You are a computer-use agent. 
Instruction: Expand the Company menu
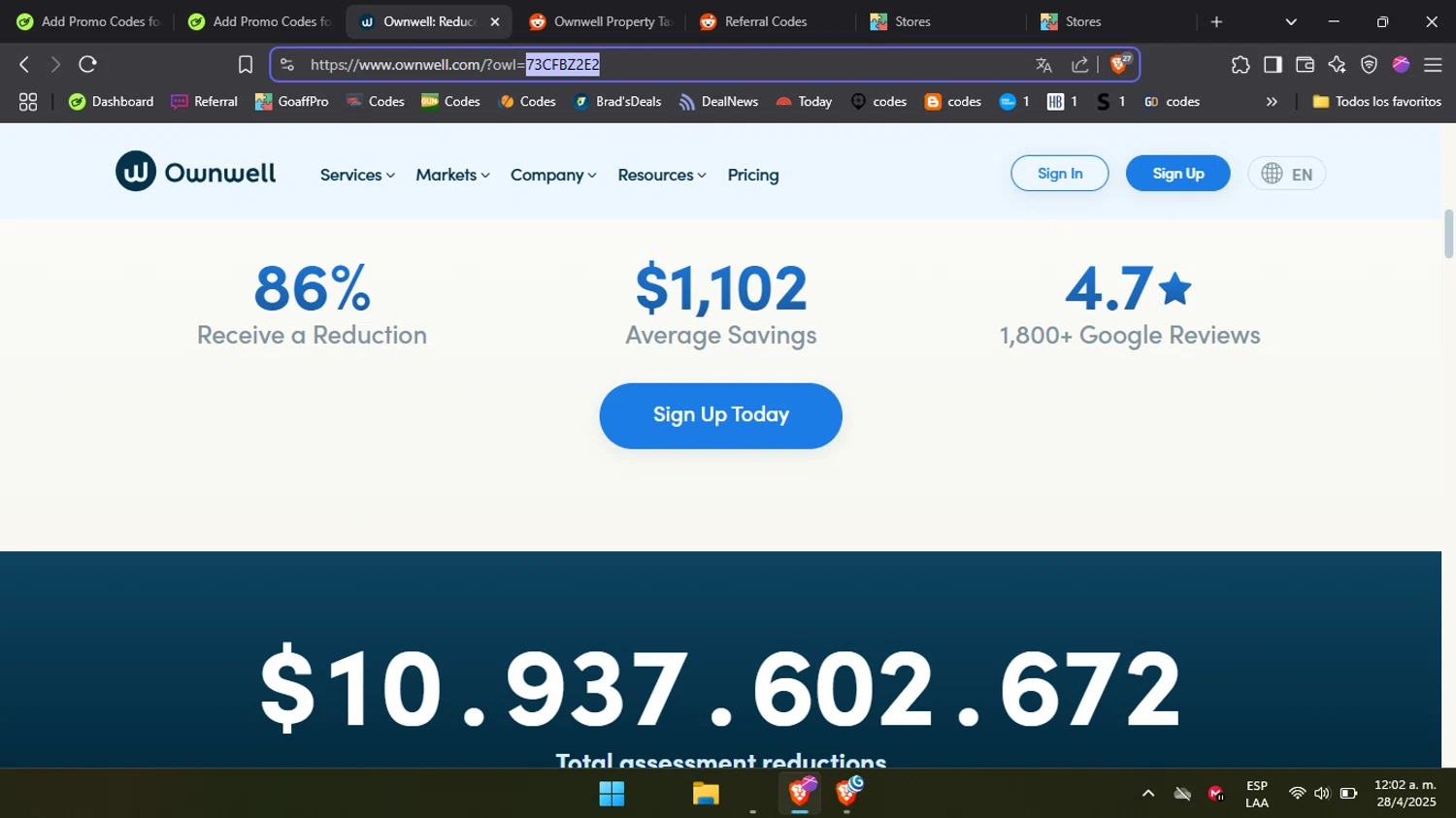(553, 175)
